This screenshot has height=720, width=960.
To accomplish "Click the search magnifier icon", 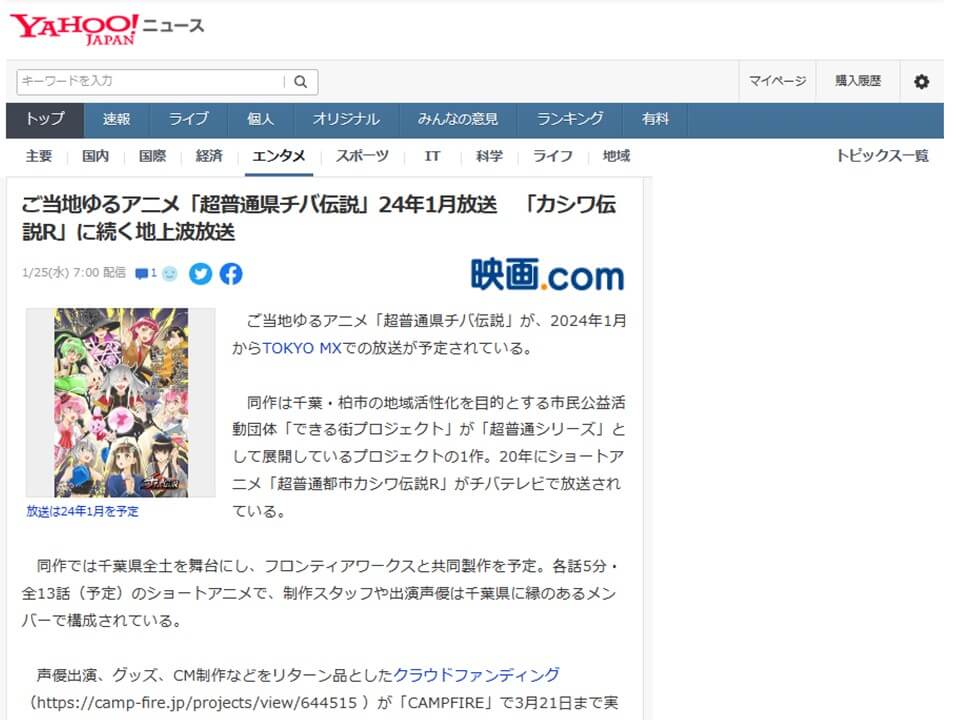I will pyautogui.click(x=300, y=82).
